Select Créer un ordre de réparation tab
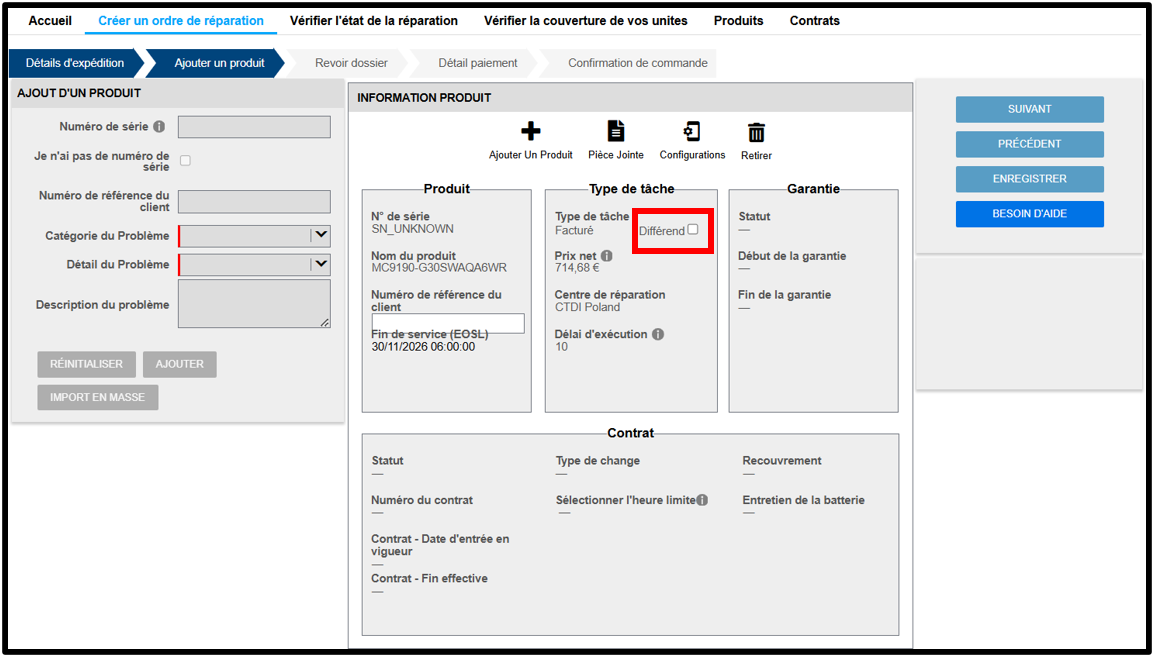The width and height of the screenshot is (1156, 657). [181, 21]
